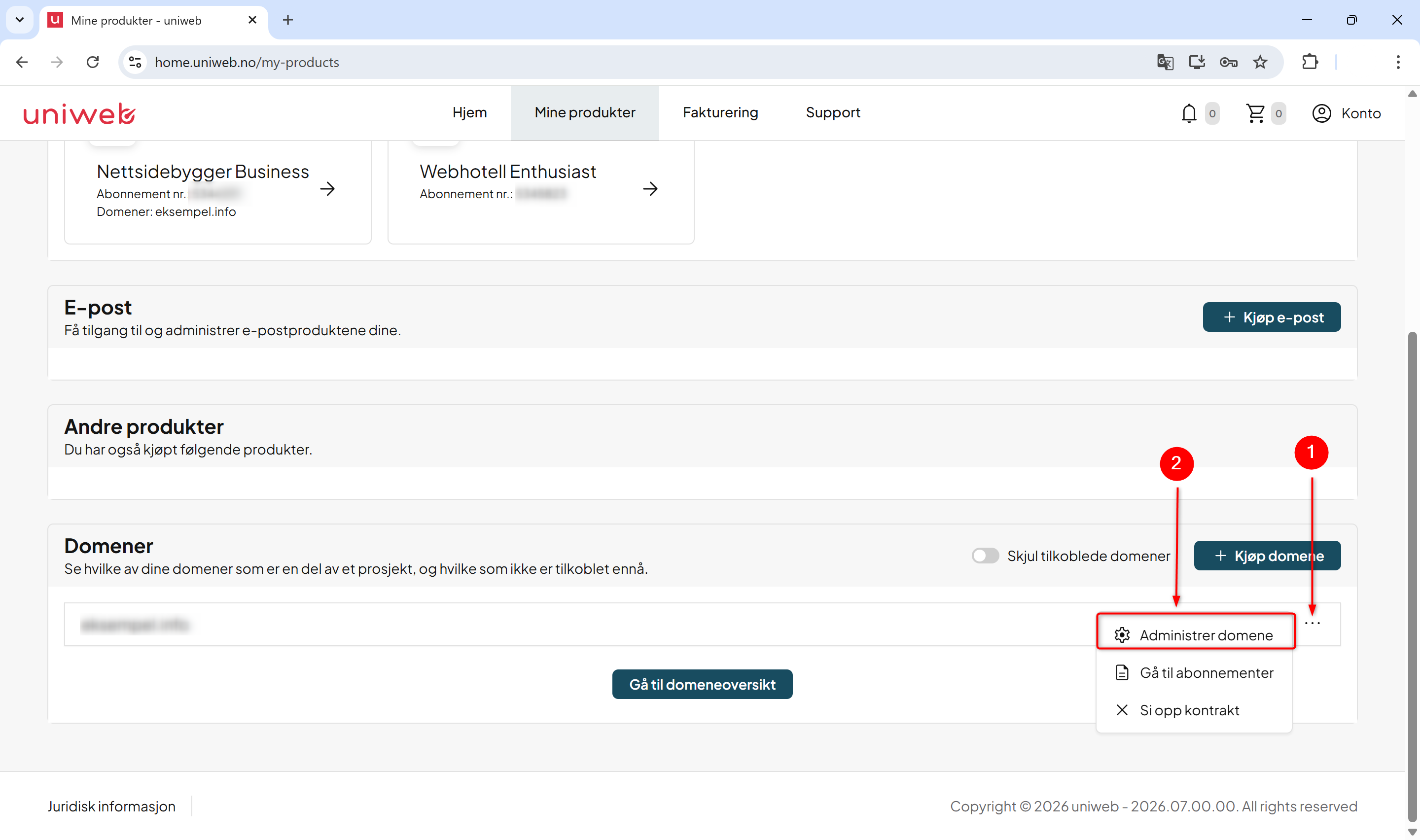Click the browser back arrow
The height and width of the screenshot is (840, 1420).
[22, 62]
